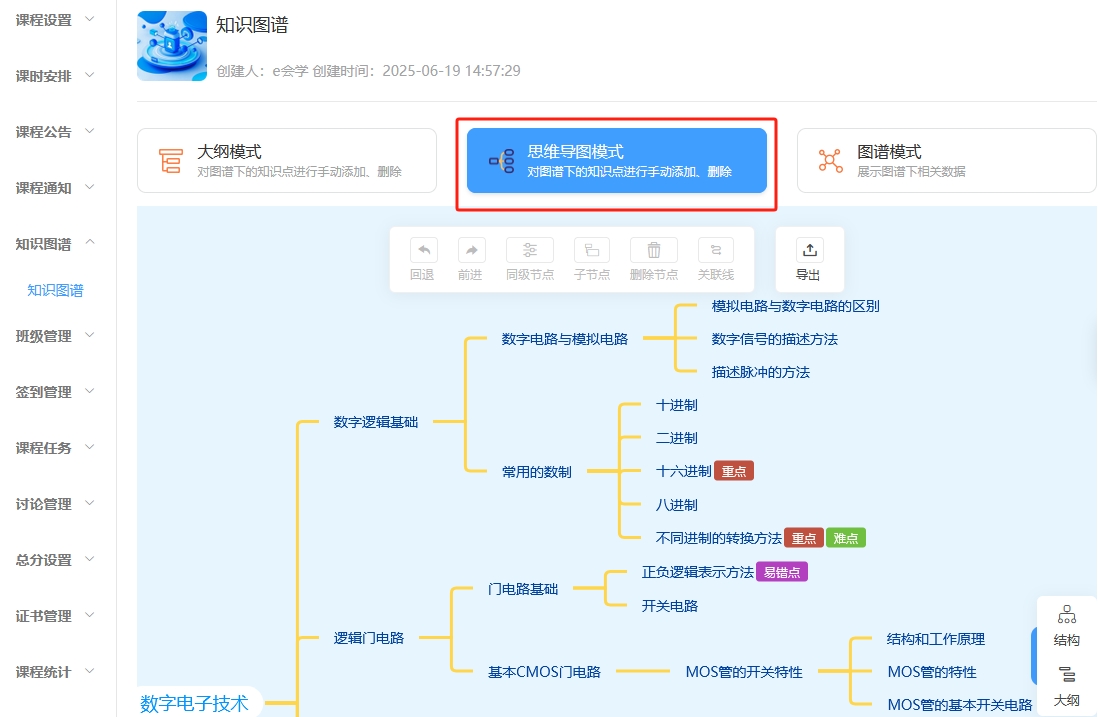Select the 数字逻辑基础 mind map node

[375, 422]
